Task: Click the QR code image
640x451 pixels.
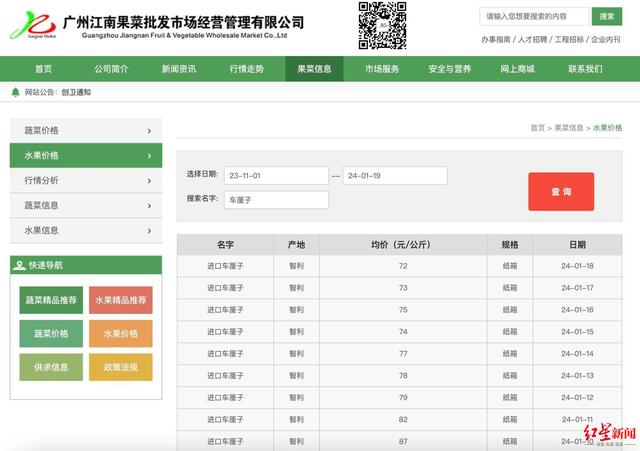Action: click(382, 25)
